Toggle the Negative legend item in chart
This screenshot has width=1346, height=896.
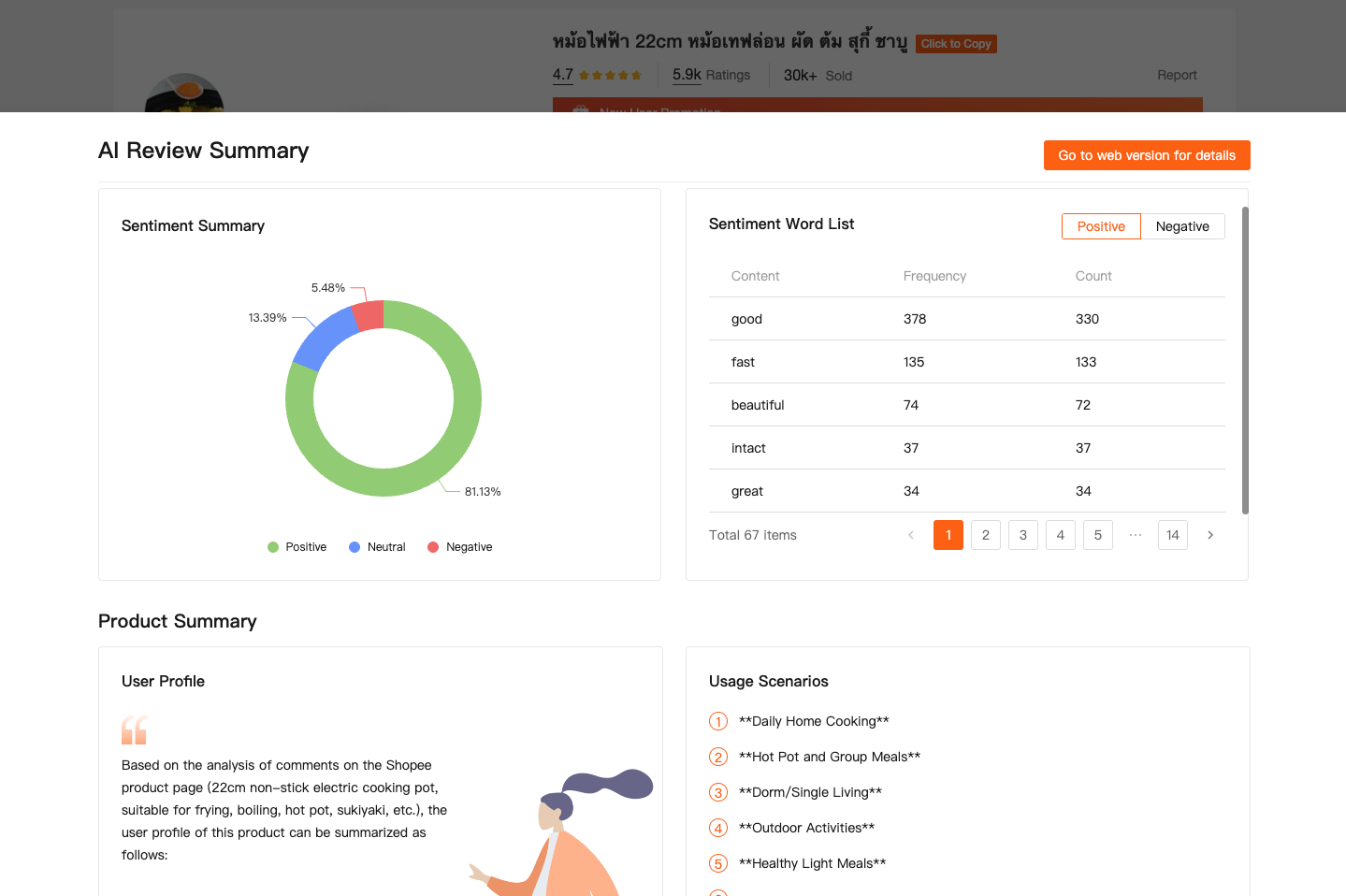coord(459,547)
